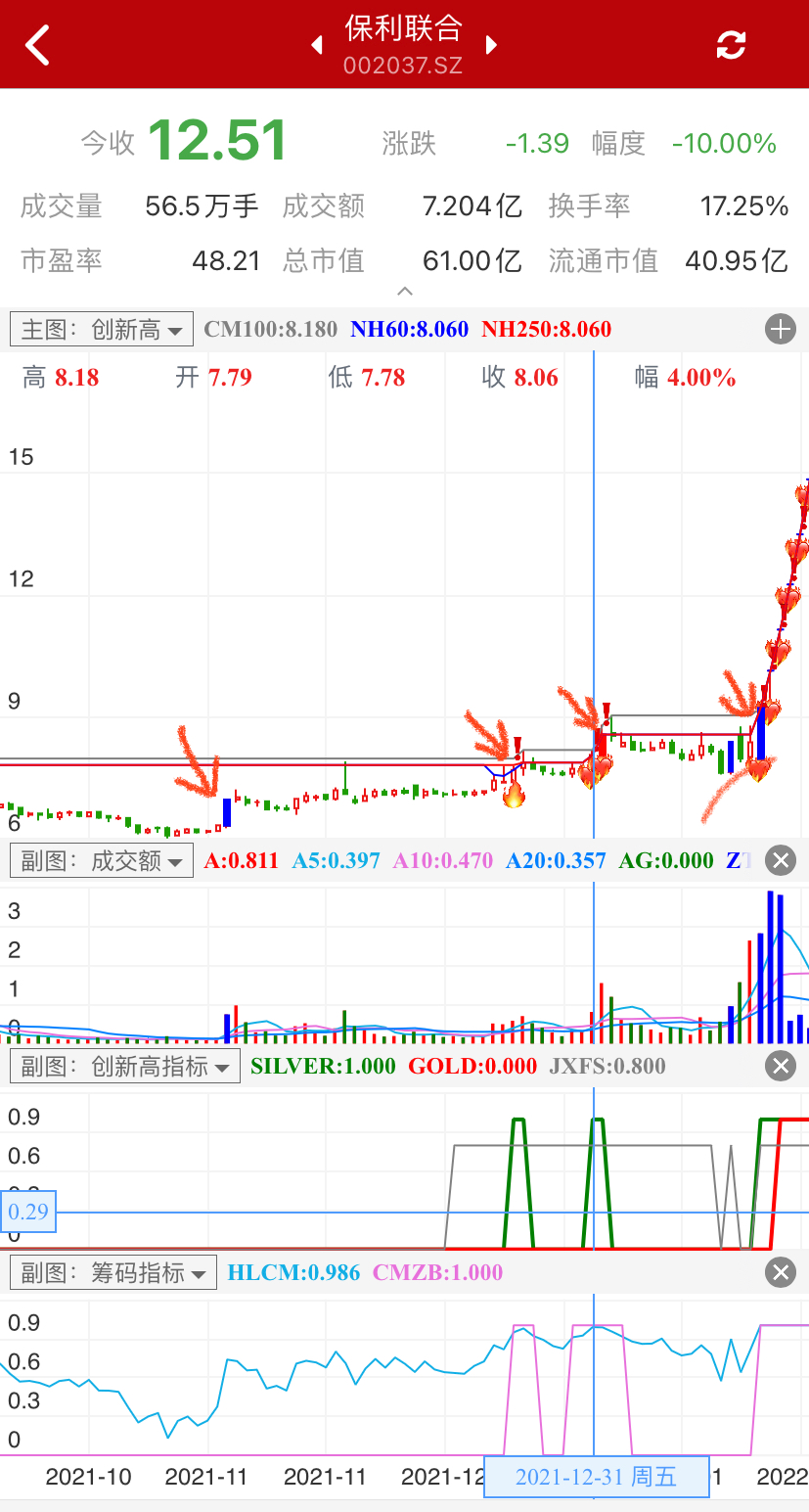Viewport: 809px width, 1512px height.
Task: Close the 成交额 sub-chart panel
Action: (x=781, y=861)
